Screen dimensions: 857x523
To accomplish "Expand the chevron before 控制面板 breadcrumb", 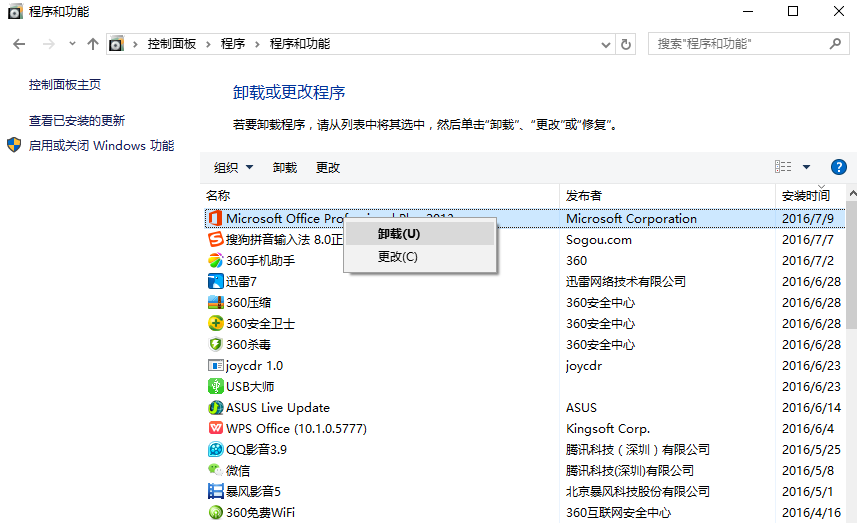I will tap(134, 44).
